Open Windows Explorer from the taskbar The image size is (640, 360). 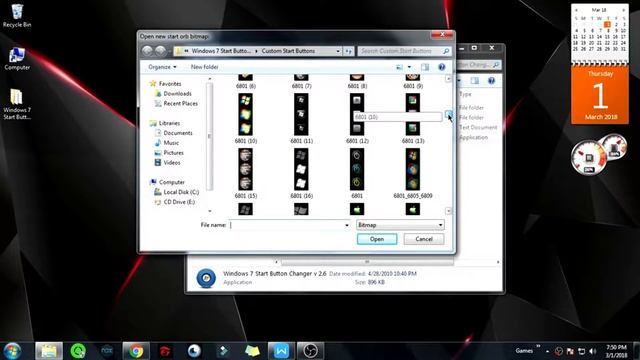tap(49, 351)
